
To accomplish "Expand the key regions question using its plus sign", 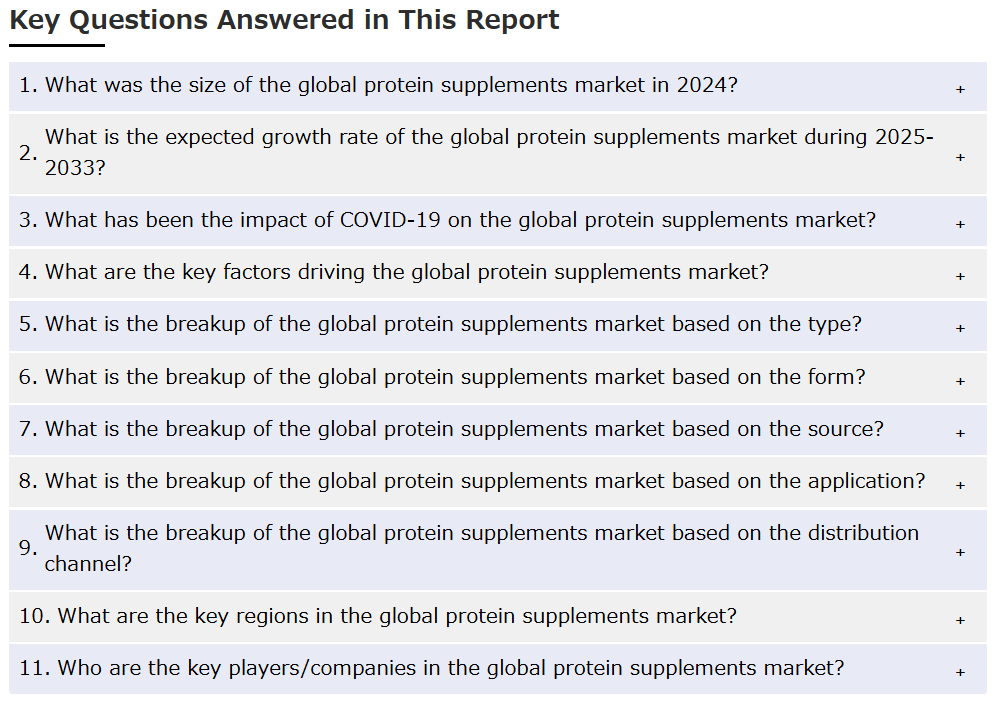I will [x=960, y=620].
